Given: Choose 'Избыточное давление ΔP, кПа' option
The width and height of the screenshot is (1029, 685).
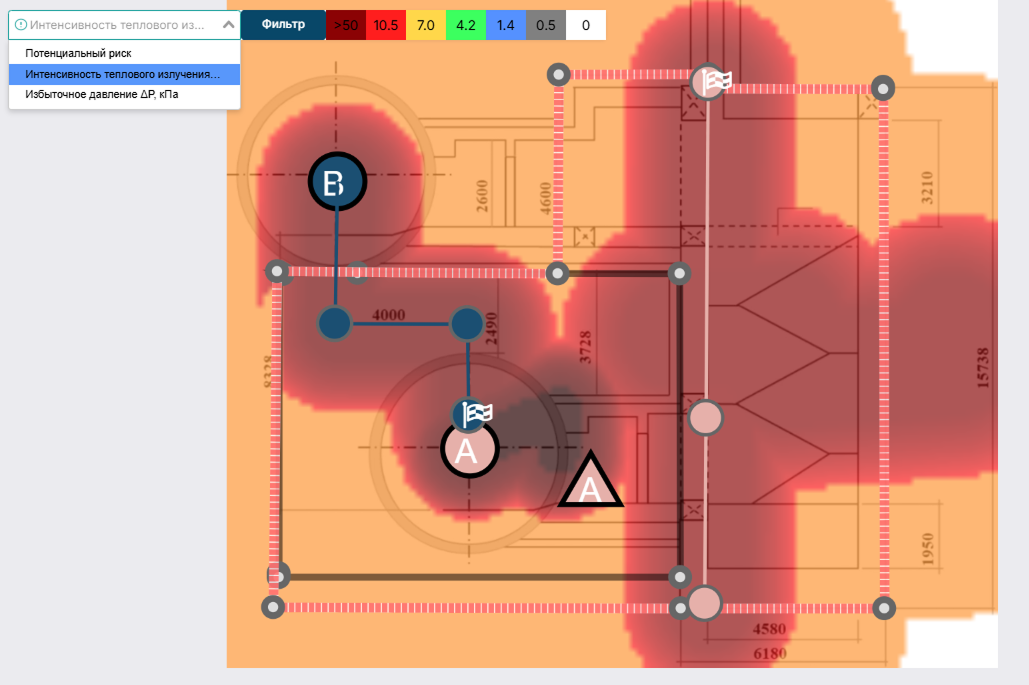Looking at the screenshot, I should [125, 94].
